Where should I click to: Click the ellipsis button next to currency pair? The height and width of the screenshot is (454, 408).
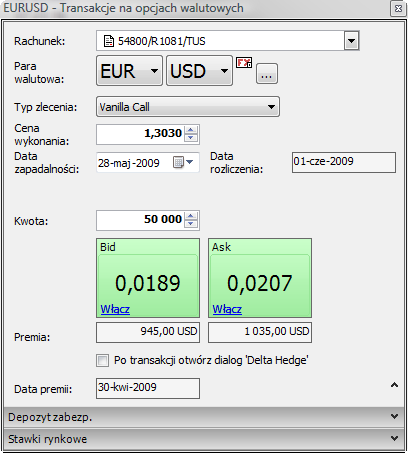(x=267, y=73)
